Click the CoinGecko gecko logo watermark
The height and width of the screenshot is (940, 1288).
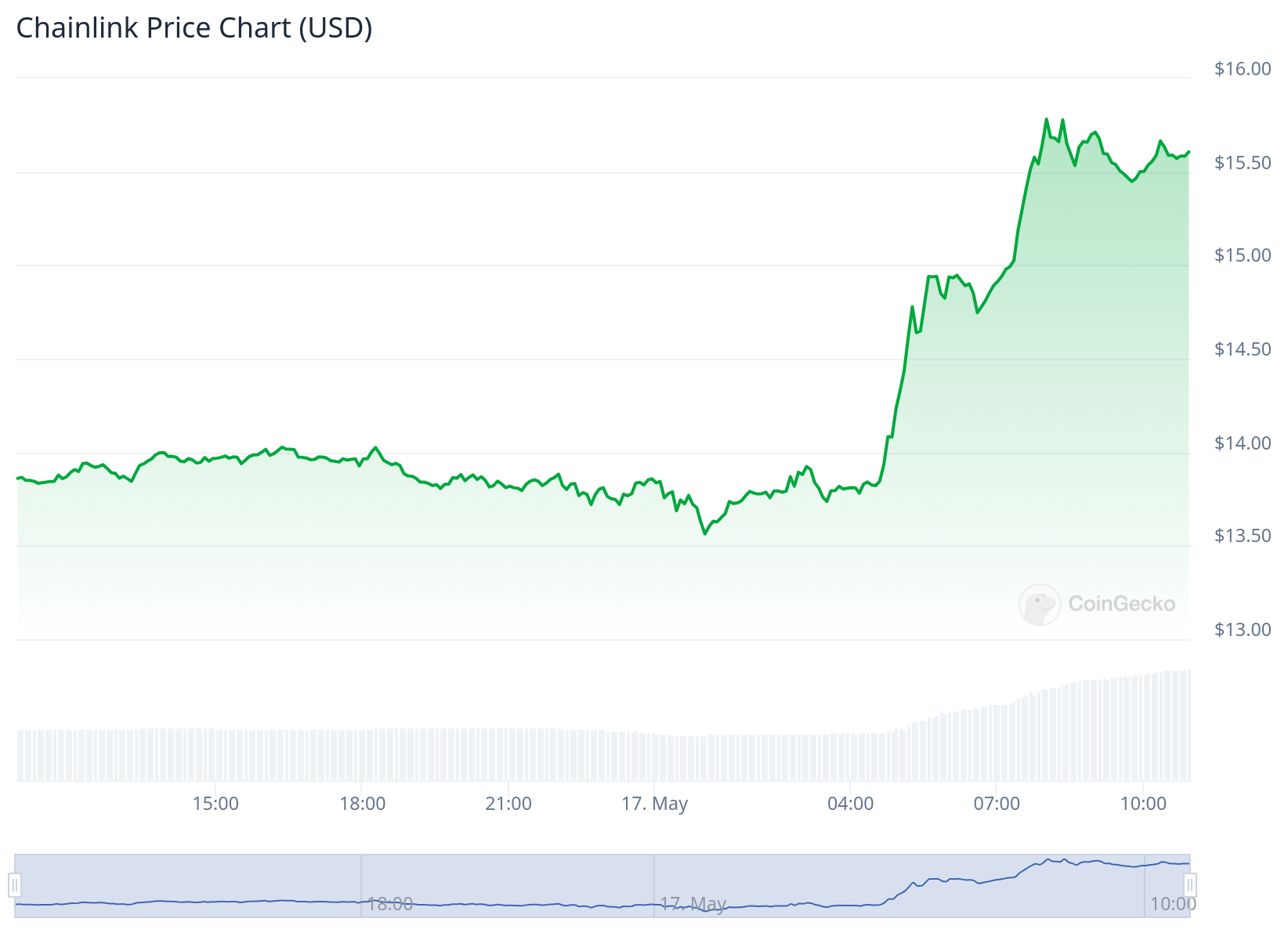pyautogui.click(x=1039, y=604)
